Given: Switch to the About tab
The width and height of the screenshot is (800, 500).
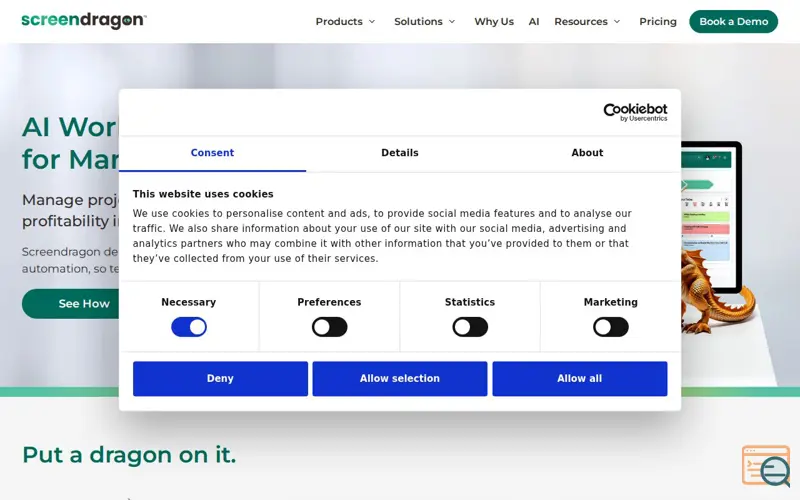Looking at the screenshot, I should [x=587, y=153].
